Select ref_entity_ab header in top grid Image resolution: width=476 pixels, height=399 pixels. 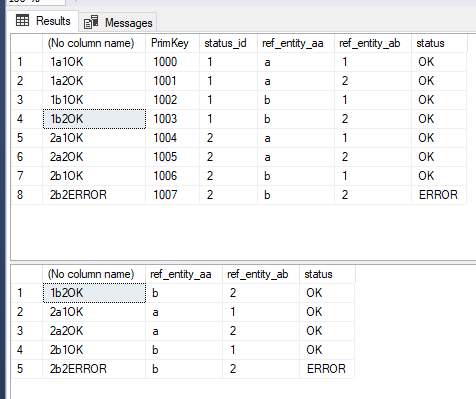(x=373, y=43)
